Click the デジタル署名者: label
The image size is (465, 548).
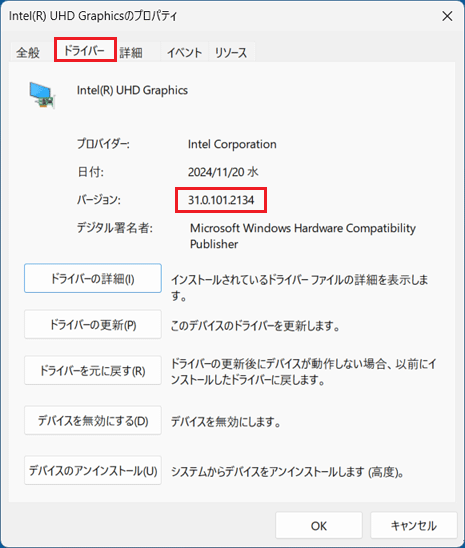click(x=115, y=228)
